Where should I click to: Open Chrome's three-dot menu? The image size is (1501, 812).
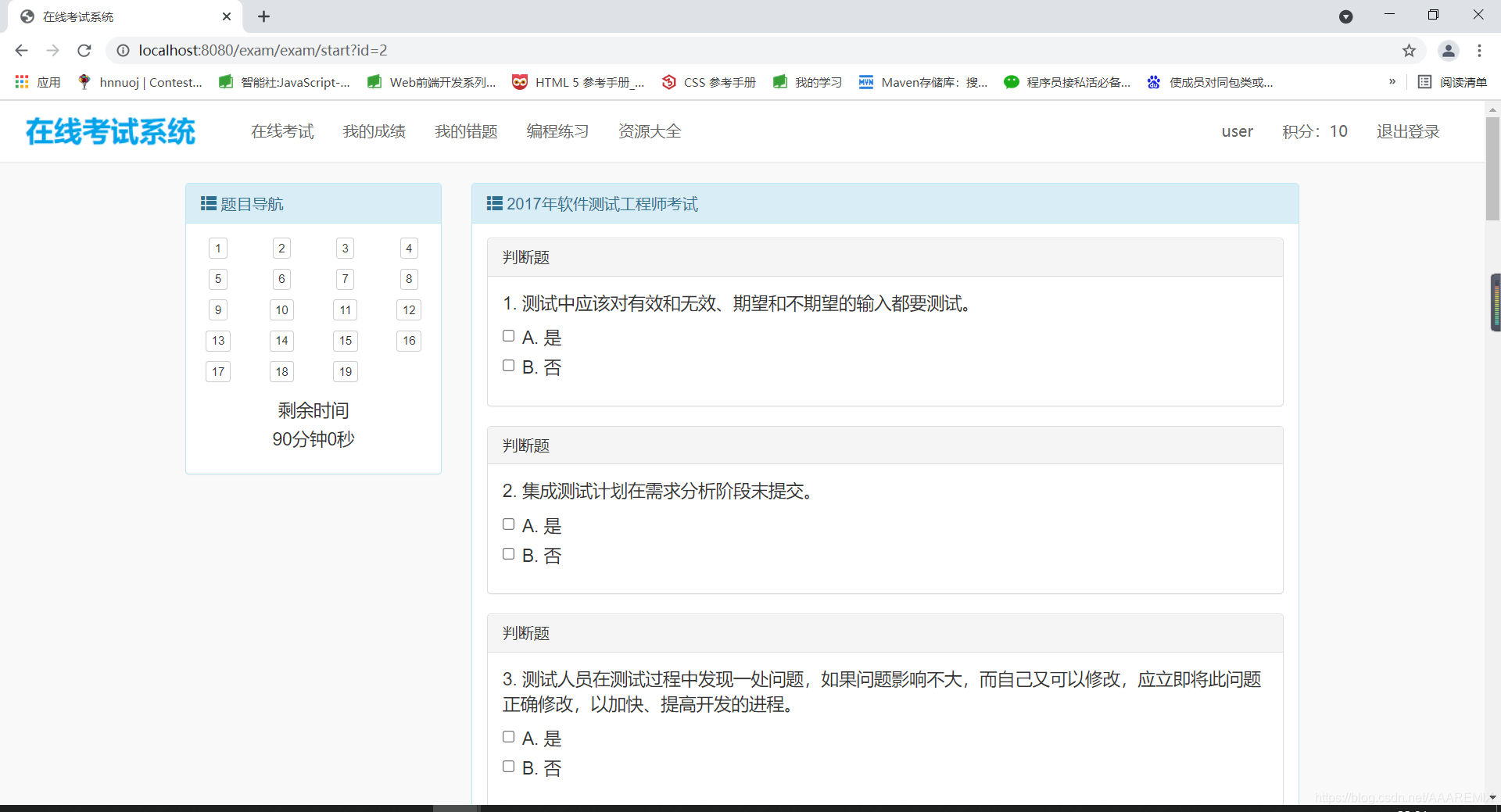(1479, 51)
